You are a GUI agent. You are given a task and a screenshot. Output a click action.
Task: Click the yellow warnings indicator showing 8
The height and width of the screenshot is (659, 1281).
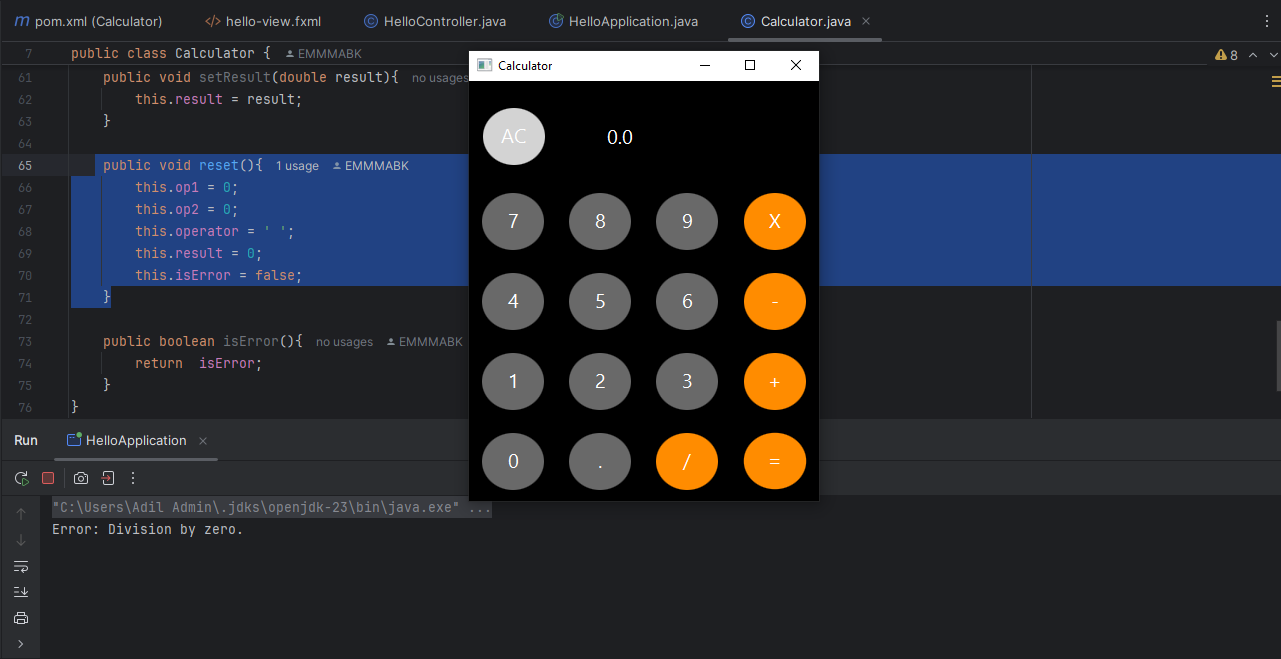coord(1226,55)
